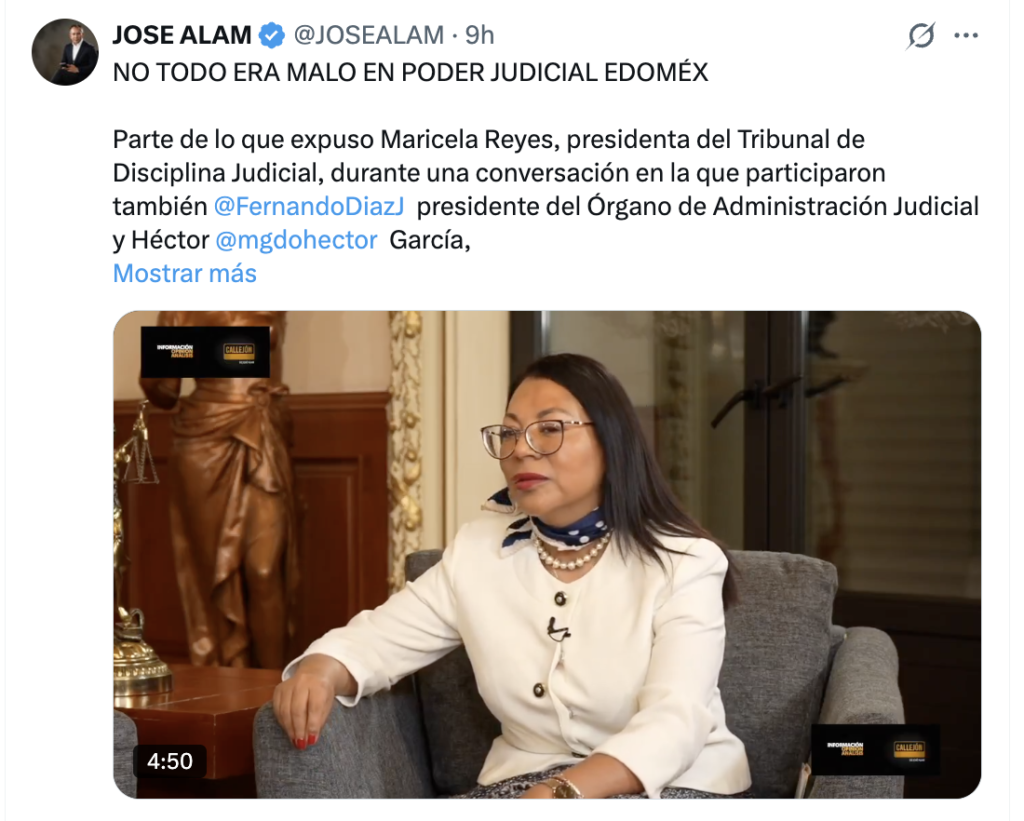Click the Callejón logo at video top-left
Screen dimensions: 1024x821
[x=205, y=351]
